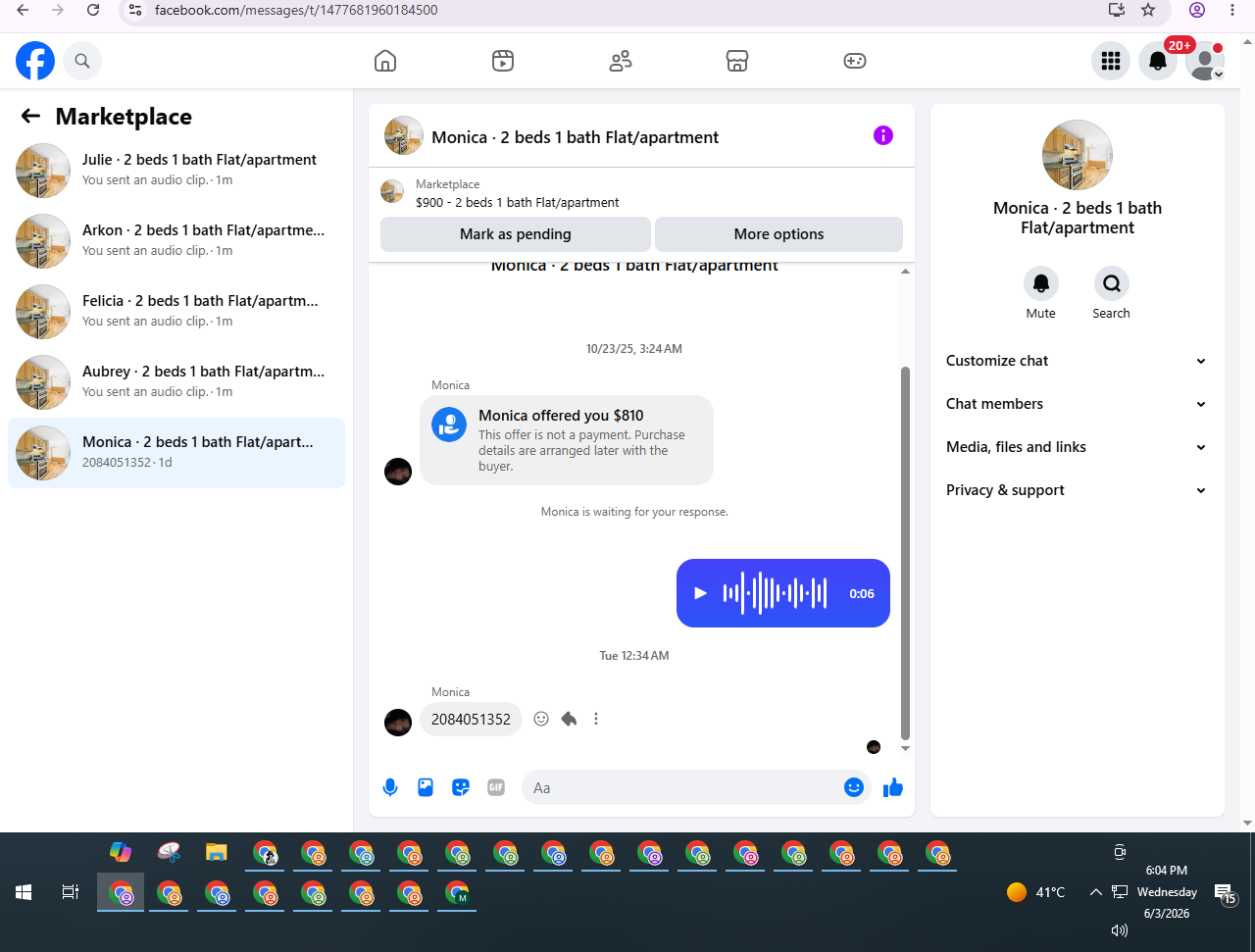View site information icon in address bar

click(135, 10)
